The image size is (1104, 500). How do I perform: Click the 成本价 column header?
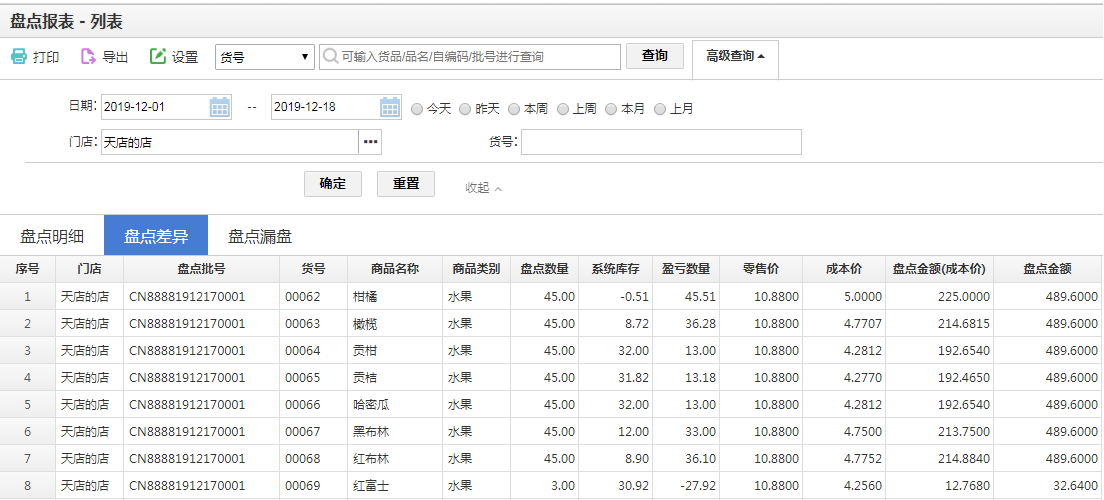point(844,269)
